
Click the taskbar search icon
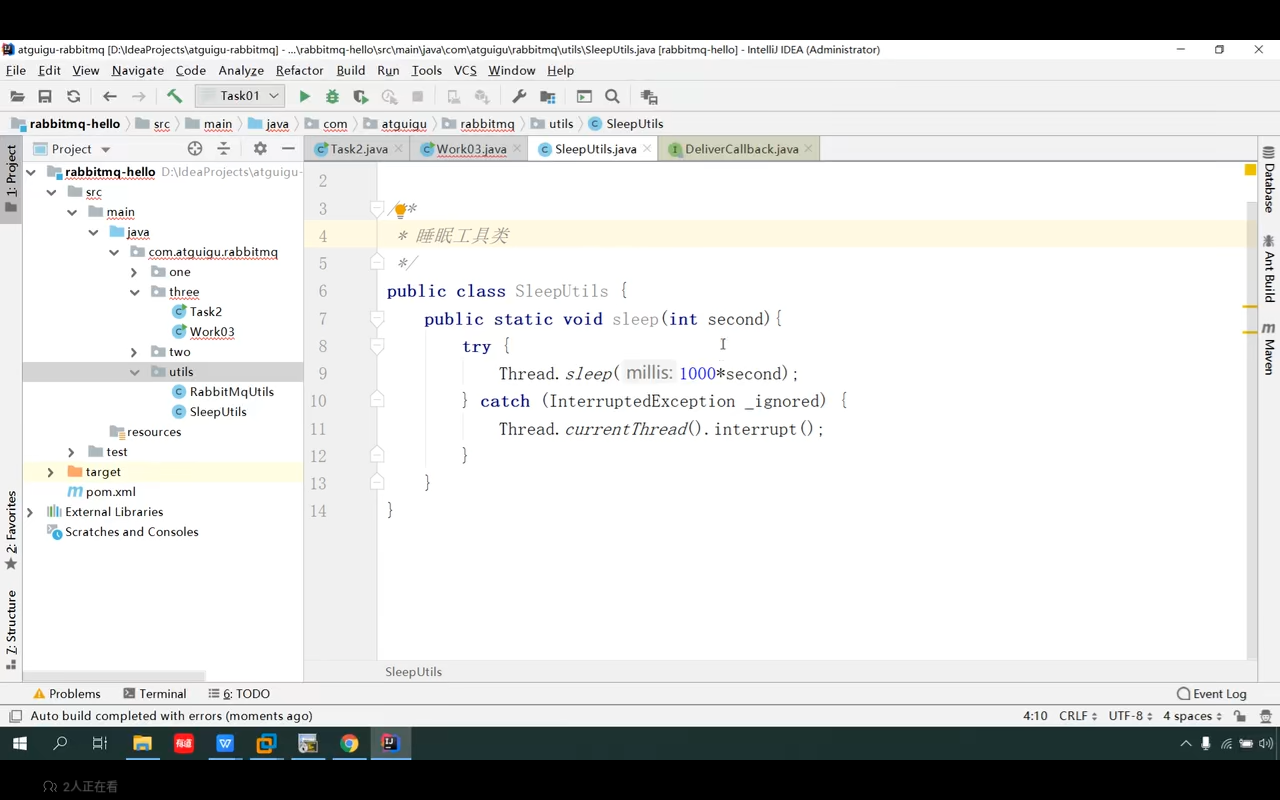tap(60, 743)
